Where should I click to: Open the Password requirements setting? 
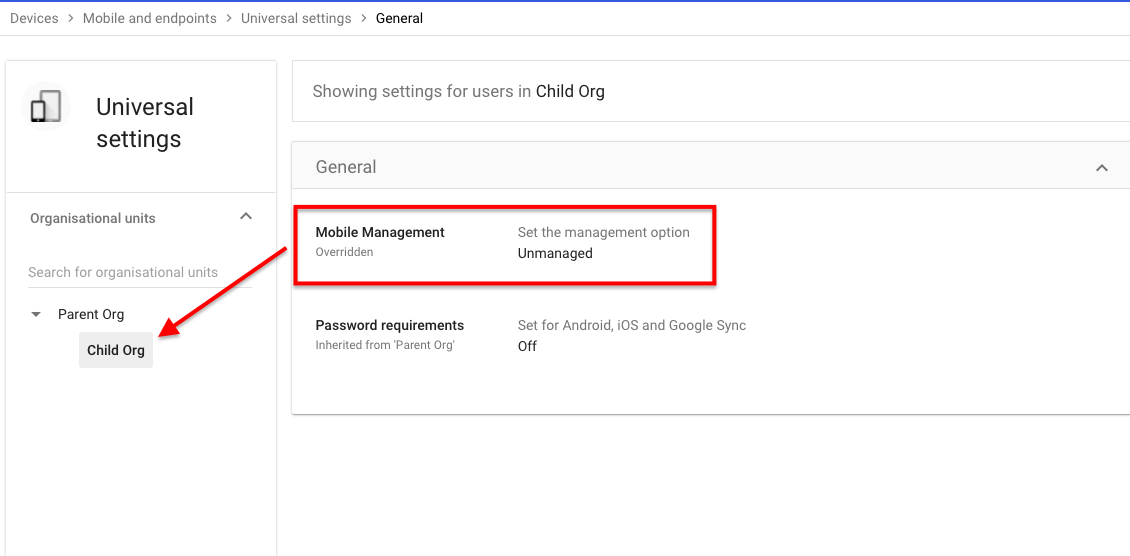(x=390, y=325)
